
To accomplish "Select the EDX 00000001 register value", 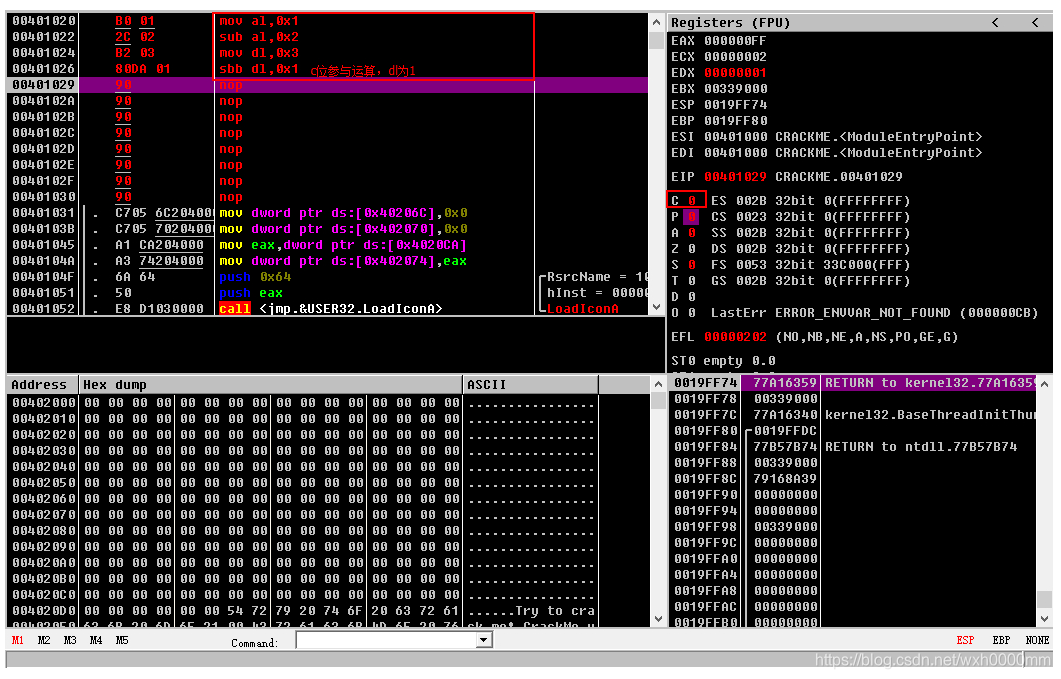I will click(x=735, y=73).
